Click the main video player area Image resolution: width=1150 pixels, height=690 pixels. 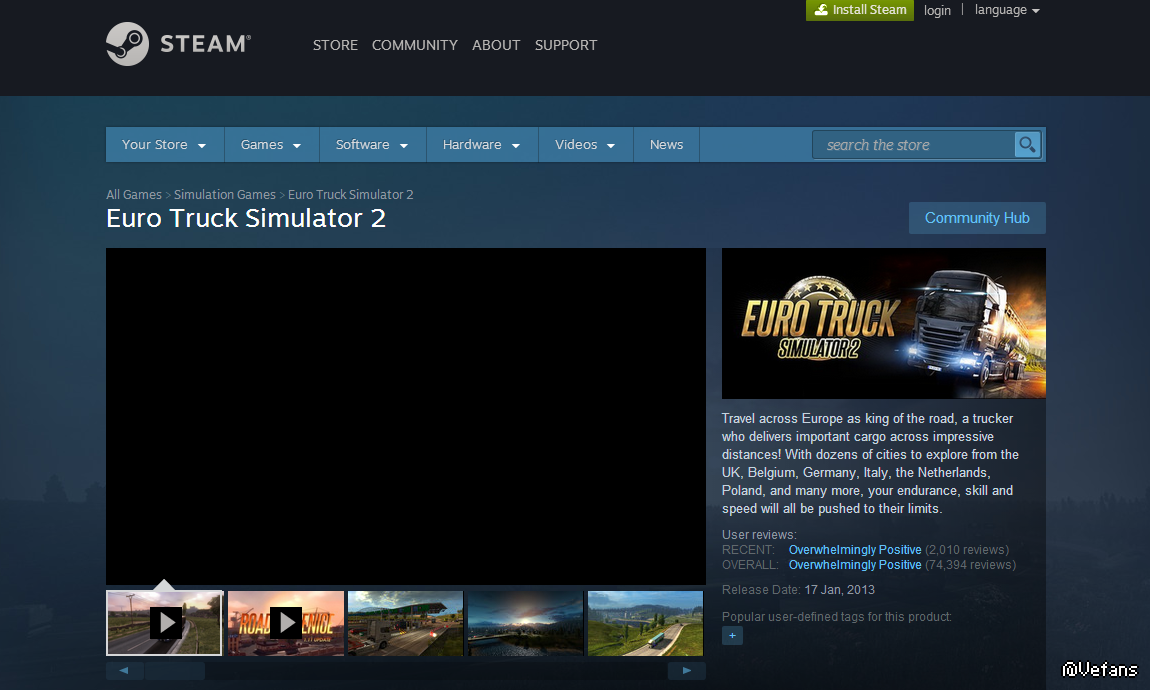(406, 416)
